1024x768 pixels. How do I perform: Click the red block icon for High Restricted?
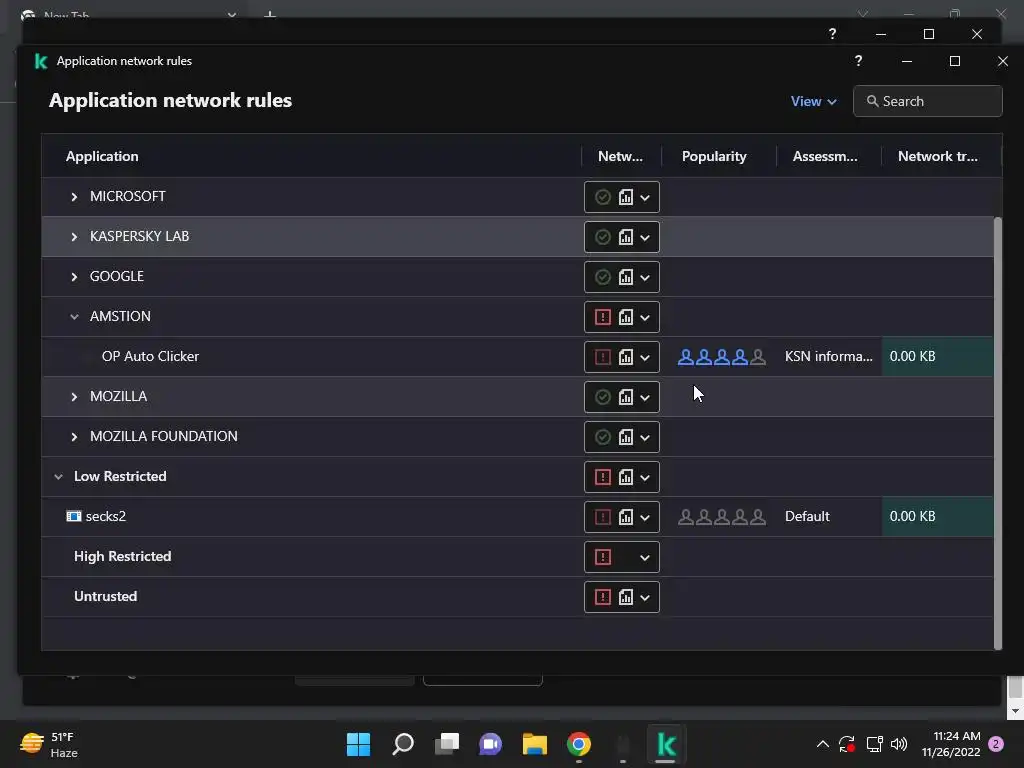tap(603, 557)
